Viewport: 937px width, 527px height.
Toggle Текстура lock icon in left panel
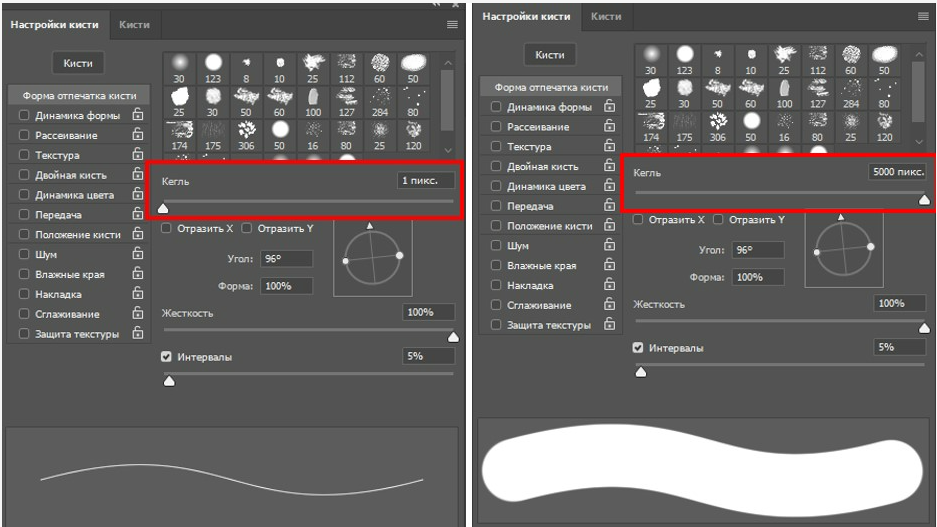click(x=137, y=154)
